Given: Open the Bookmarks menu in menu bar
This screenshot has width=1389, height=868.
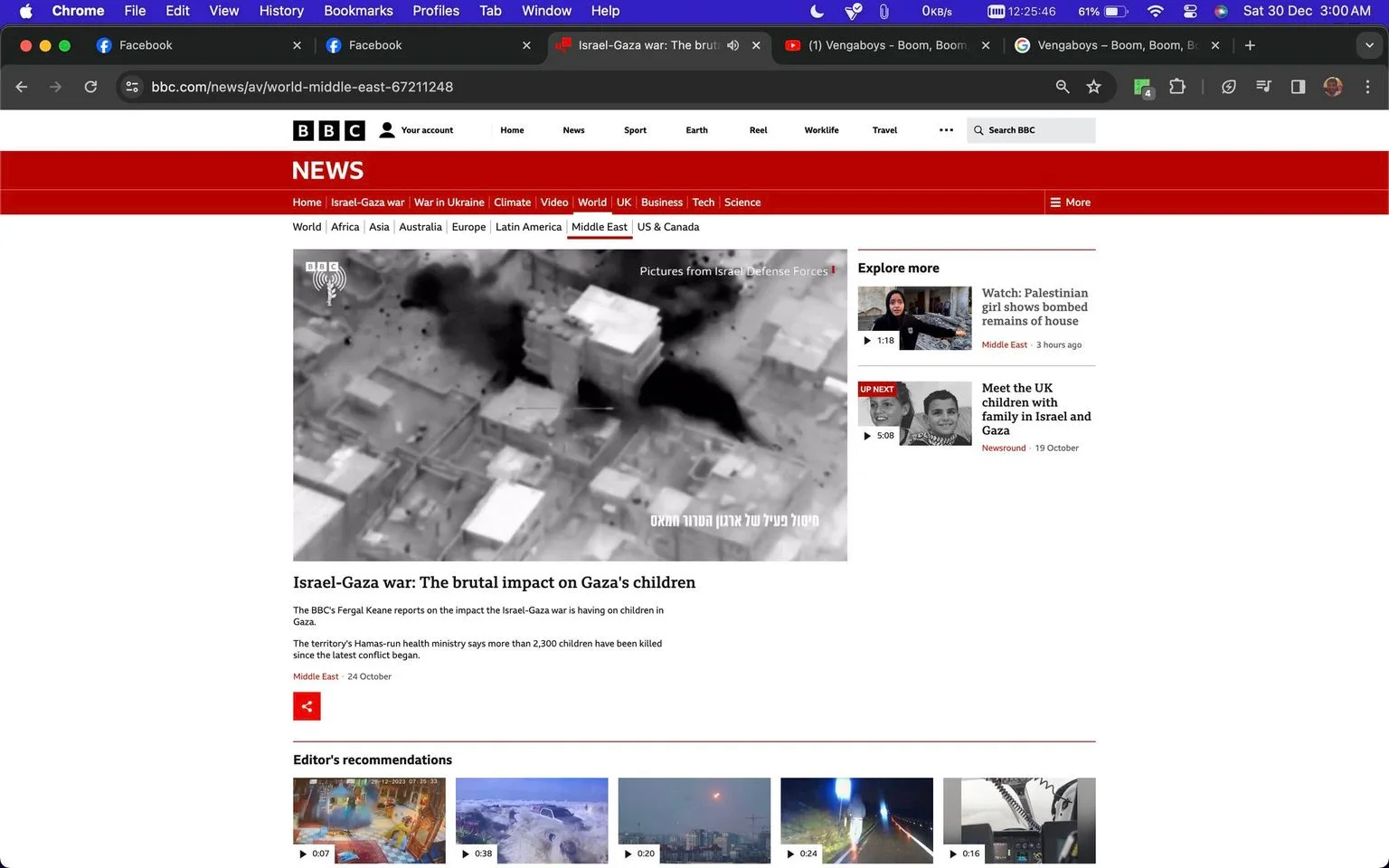Looking at the screenshot, I should point(358,11).
